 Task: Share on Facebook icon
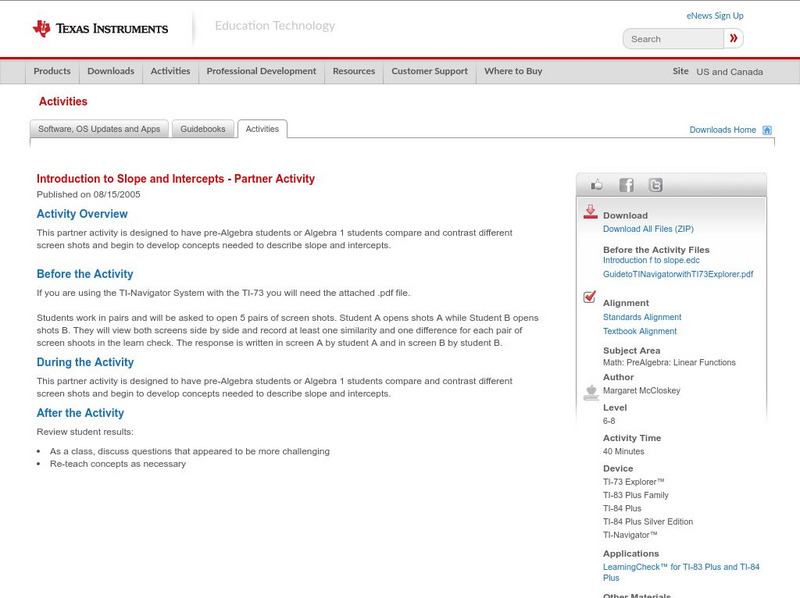click(x=626, y=185)
